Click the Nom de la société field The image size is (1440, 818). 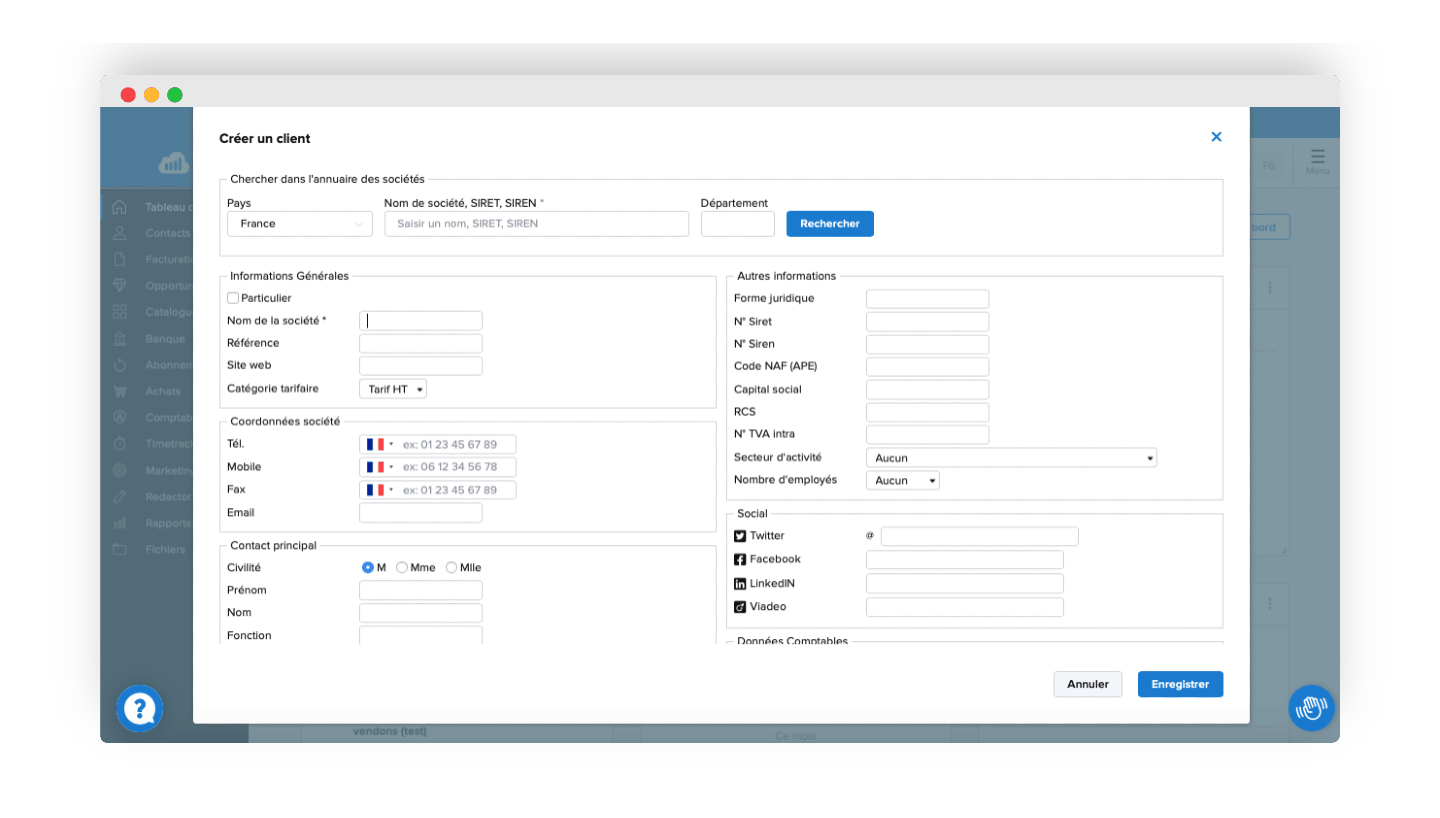[x=421, y=321]
